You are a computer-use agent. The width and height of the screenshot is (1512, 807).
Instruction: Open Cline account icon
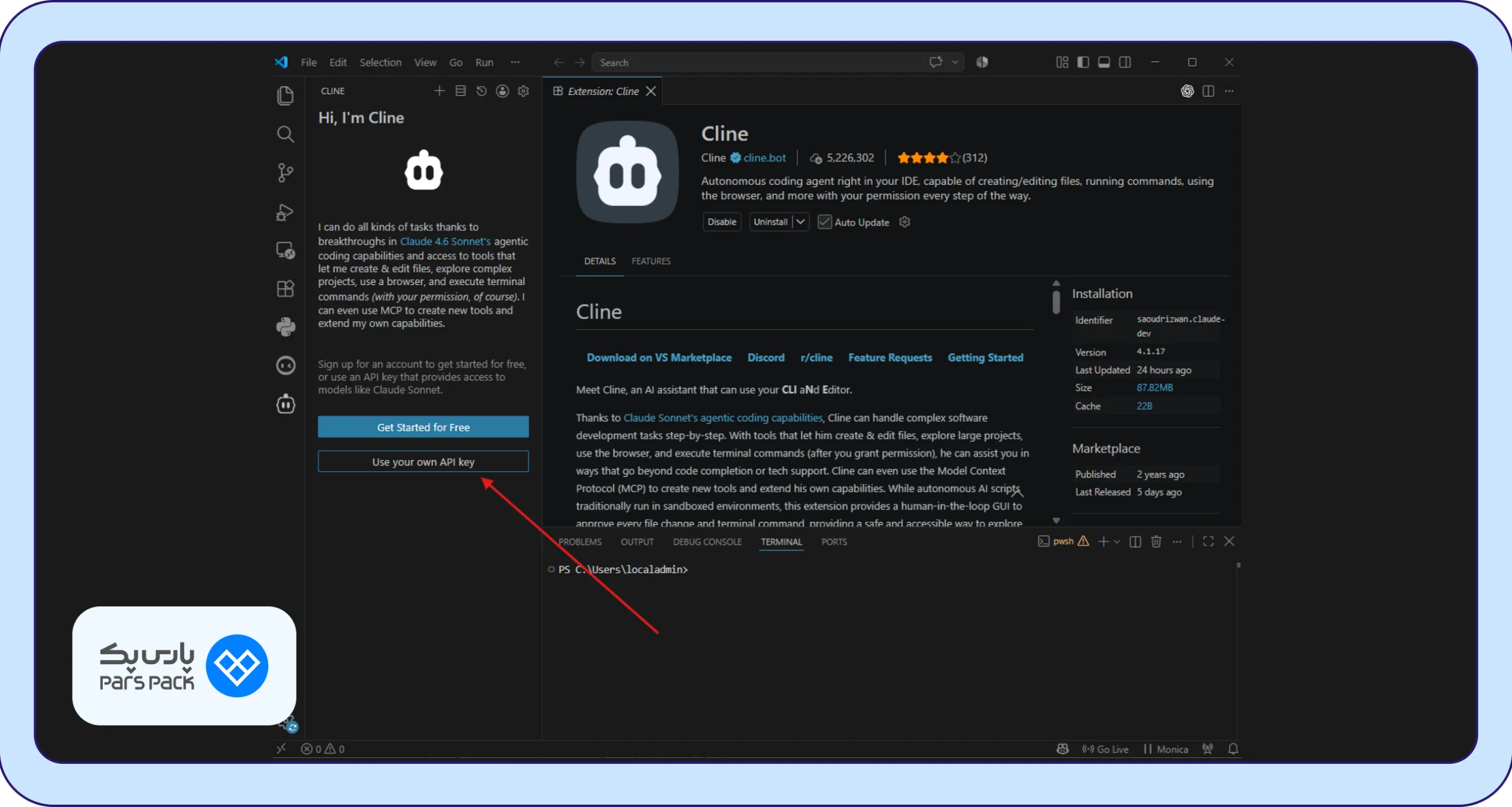(502, 91)
